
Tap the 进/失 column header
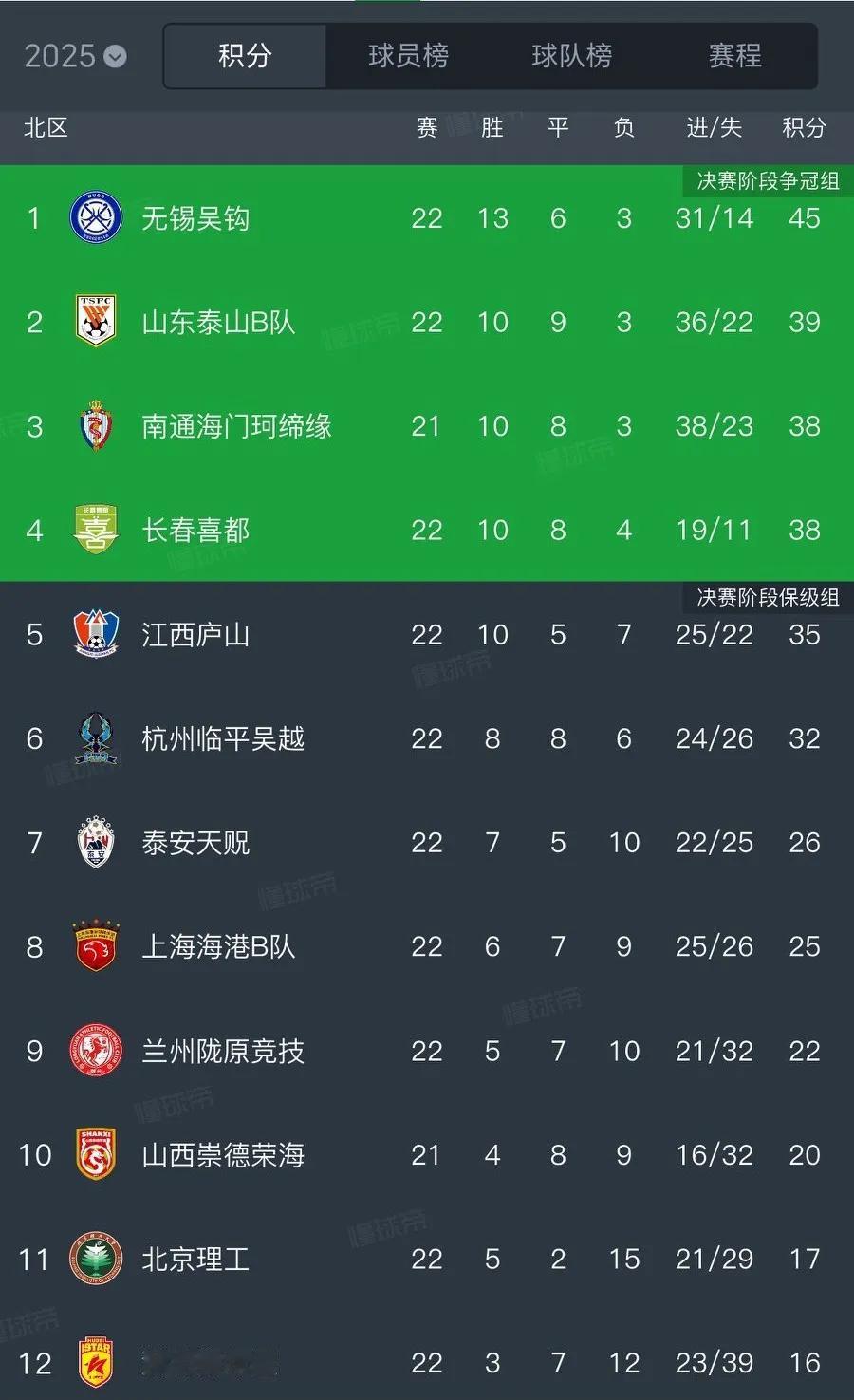[714, 128]
